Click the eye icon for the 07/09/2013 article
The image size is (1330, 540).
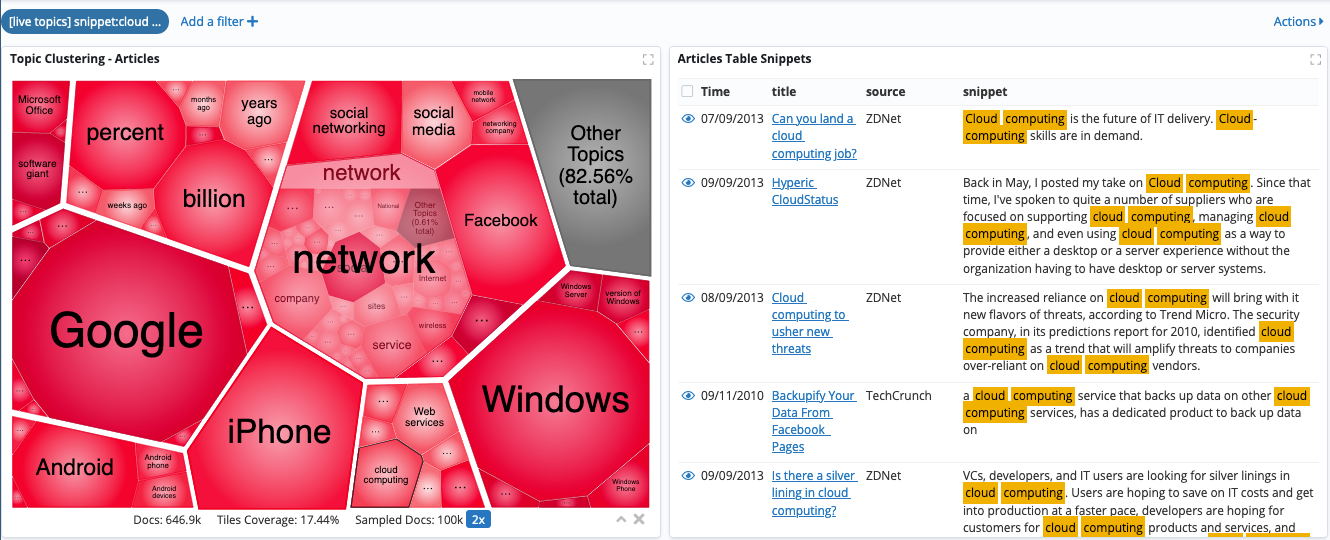click(688, 119)
